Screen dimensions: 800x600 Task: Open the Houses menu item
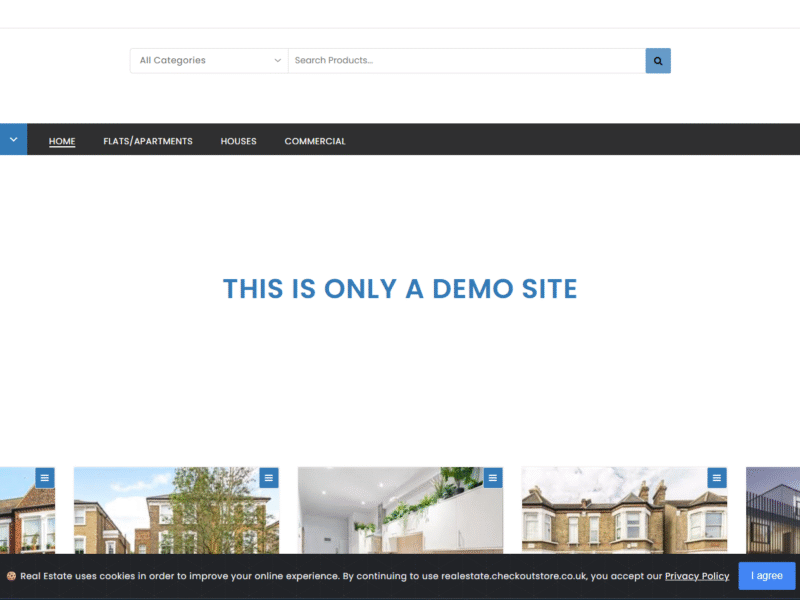pyautogui.click(x=238, y=141)
